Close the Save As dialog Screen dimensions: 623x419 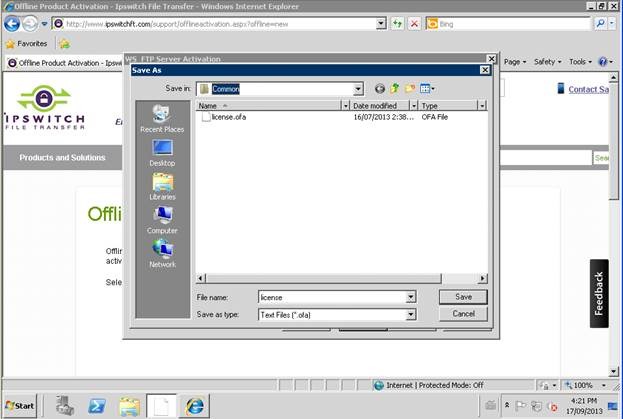(x=485, y=70)
